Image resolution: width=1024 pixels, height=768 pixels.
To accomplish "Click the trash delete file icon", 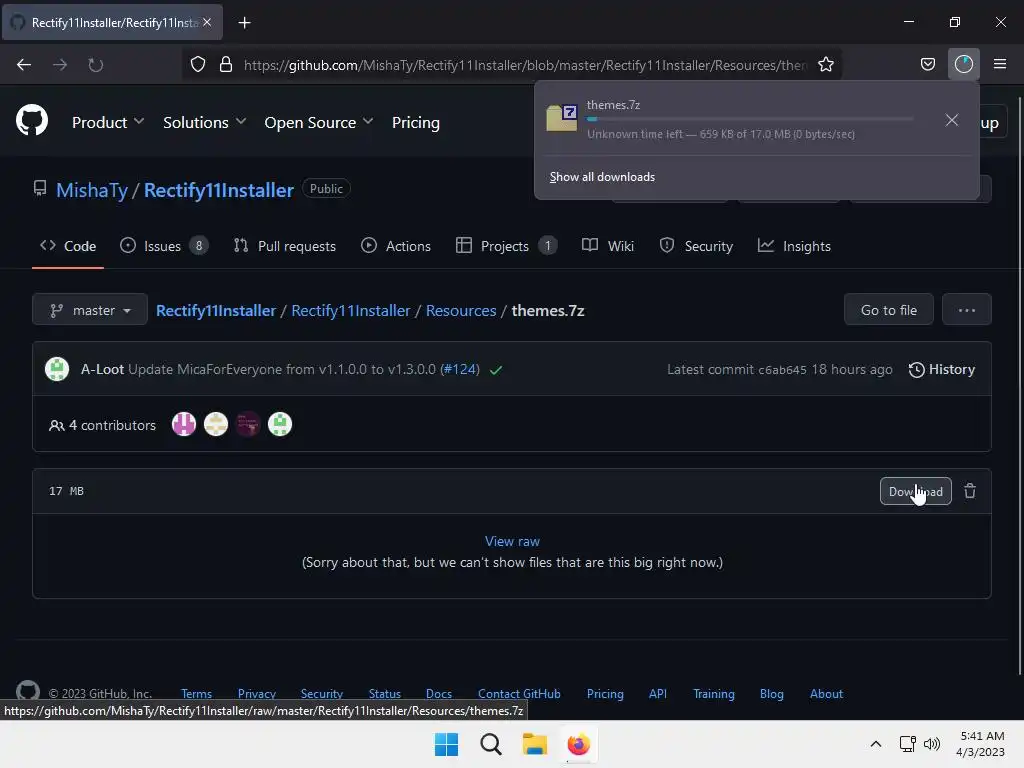I will point(970,491).
